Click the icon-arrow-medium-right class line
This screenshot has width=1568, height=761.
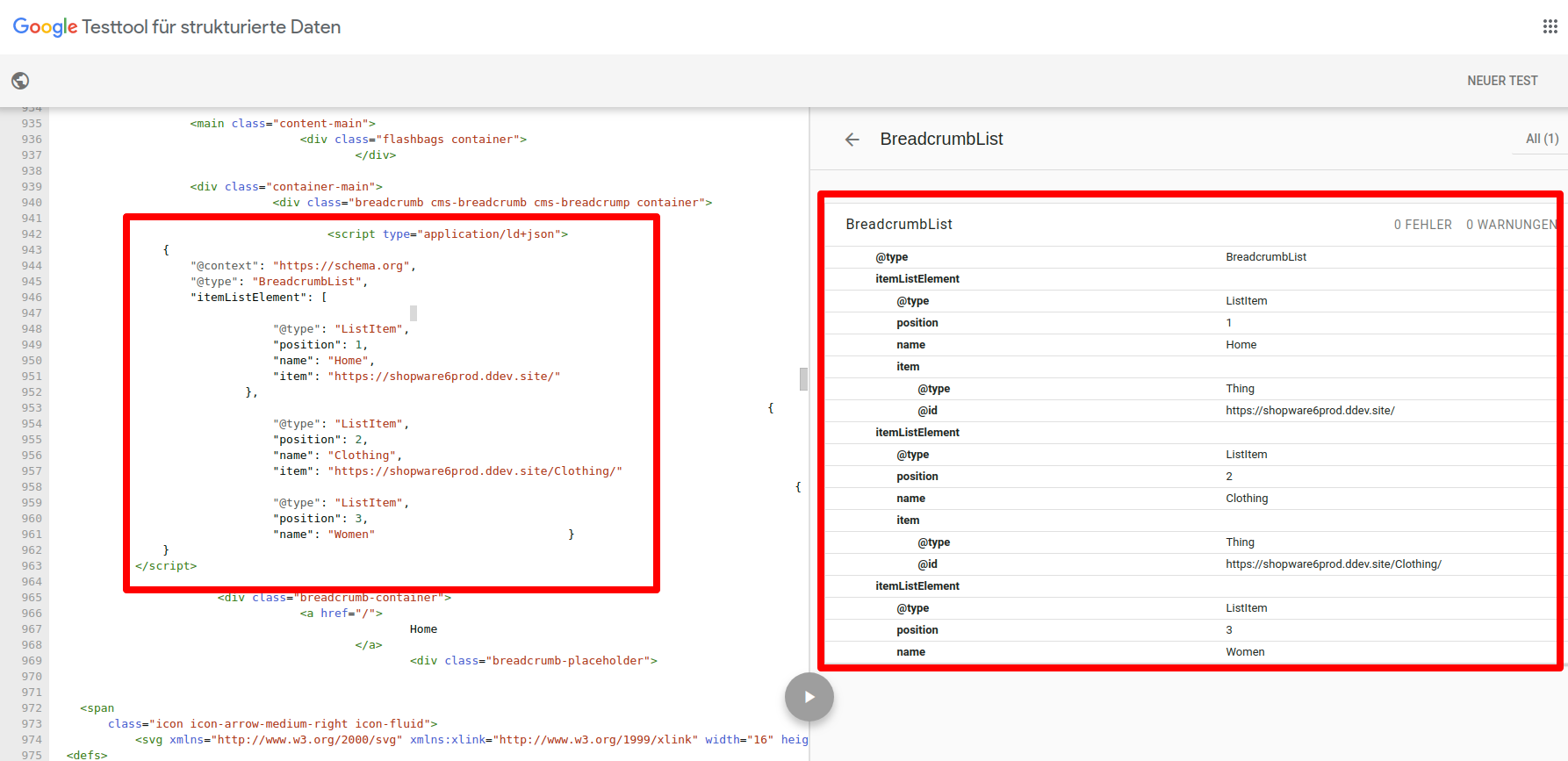tap(272, 724)
